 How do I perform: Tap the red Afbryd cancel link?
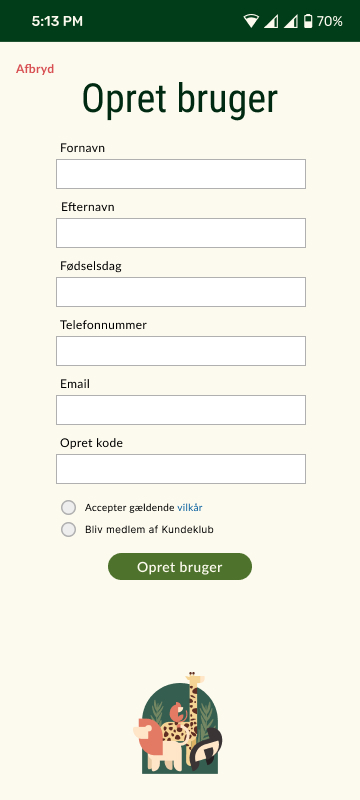(35, 69)
